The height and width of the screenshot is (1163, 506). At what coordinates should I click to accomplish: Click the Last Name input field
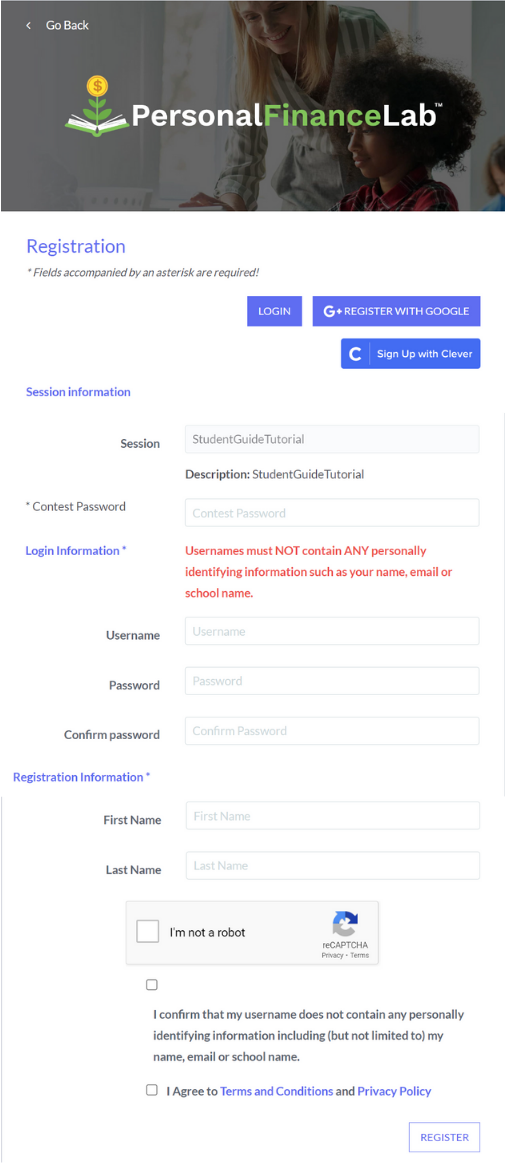point(333,866)
